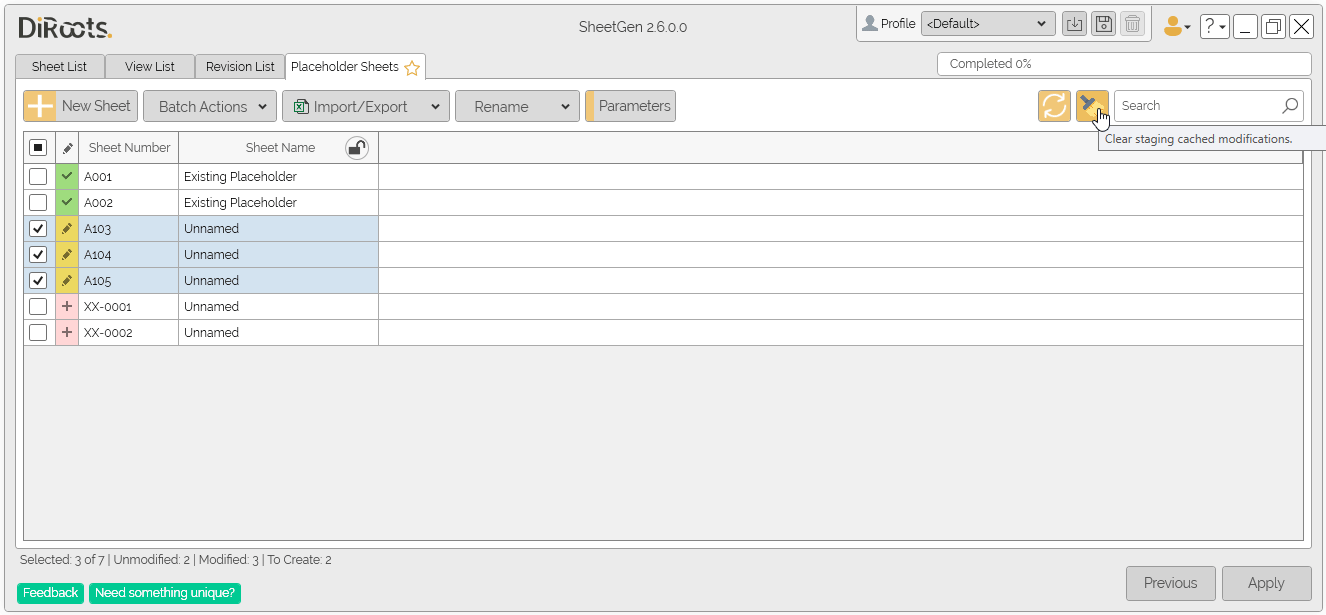Save the current profile icon
This screenshot has height=615, width=1326.
point(1103,25)
